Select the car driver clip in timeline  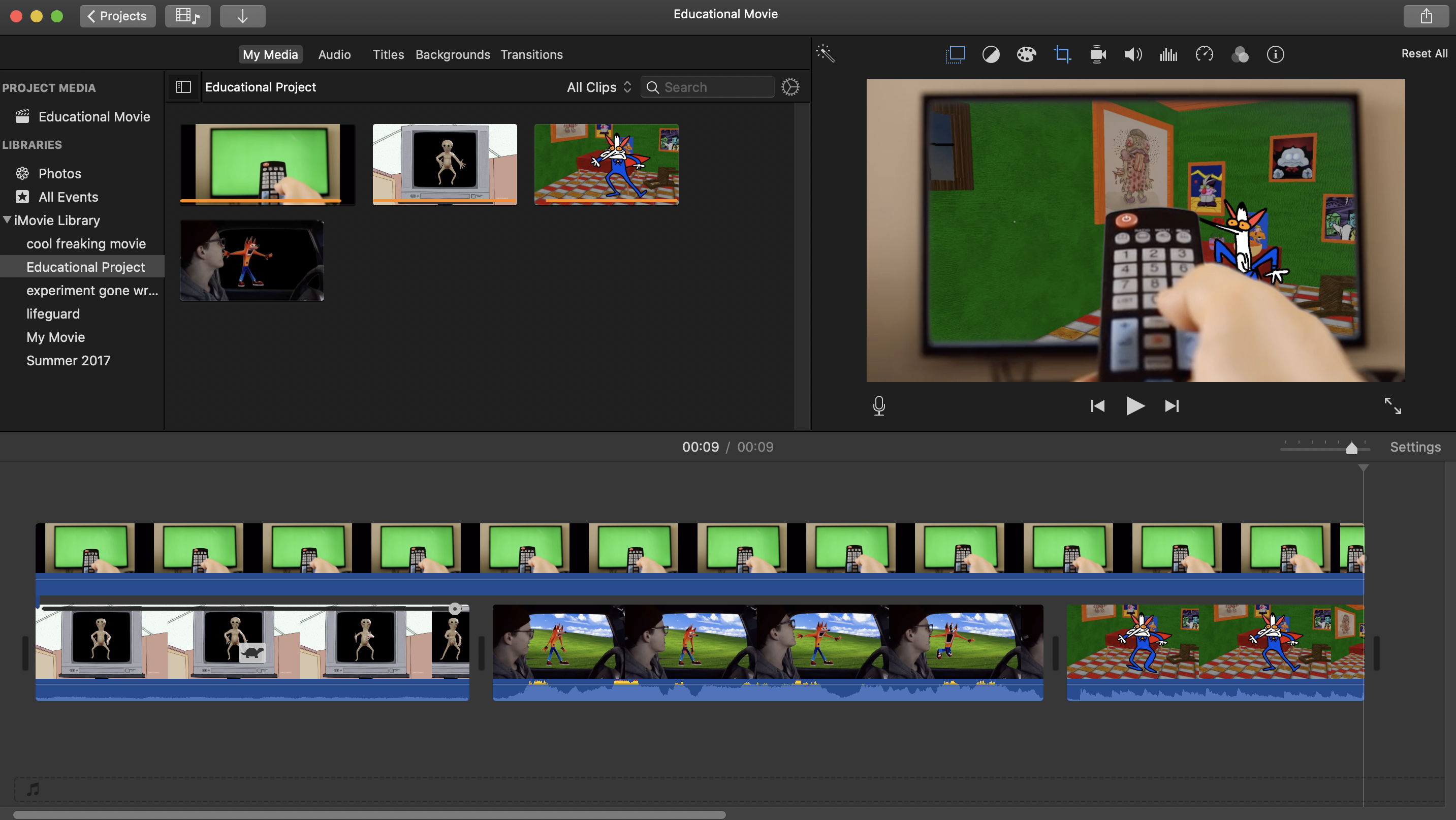click(x=768, y=652)
